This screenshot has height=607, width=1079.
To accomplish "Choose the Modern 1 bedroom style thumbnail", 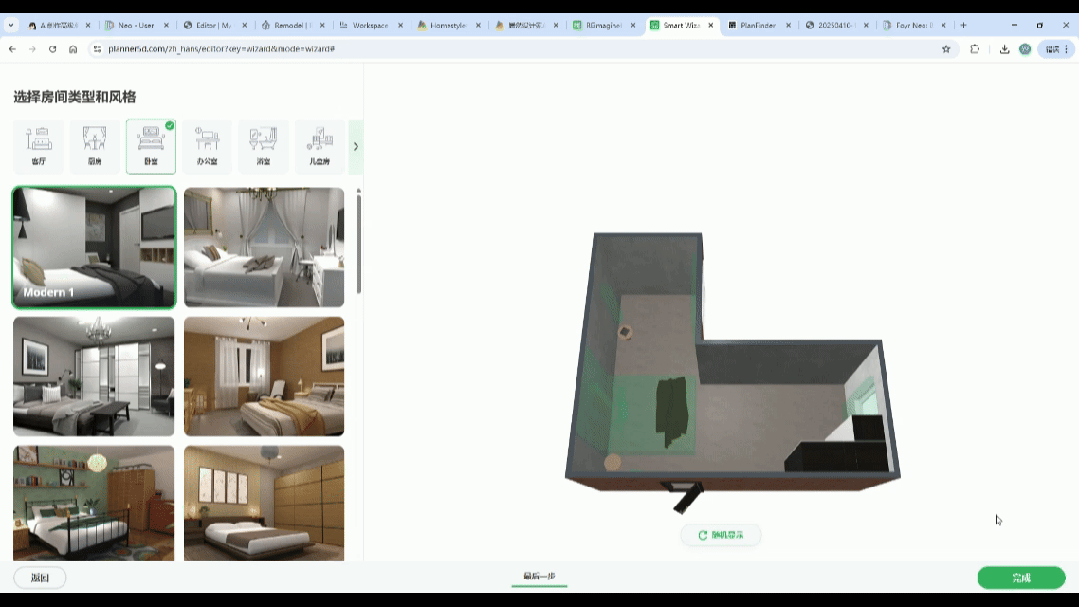I will [x=94, y=247].
